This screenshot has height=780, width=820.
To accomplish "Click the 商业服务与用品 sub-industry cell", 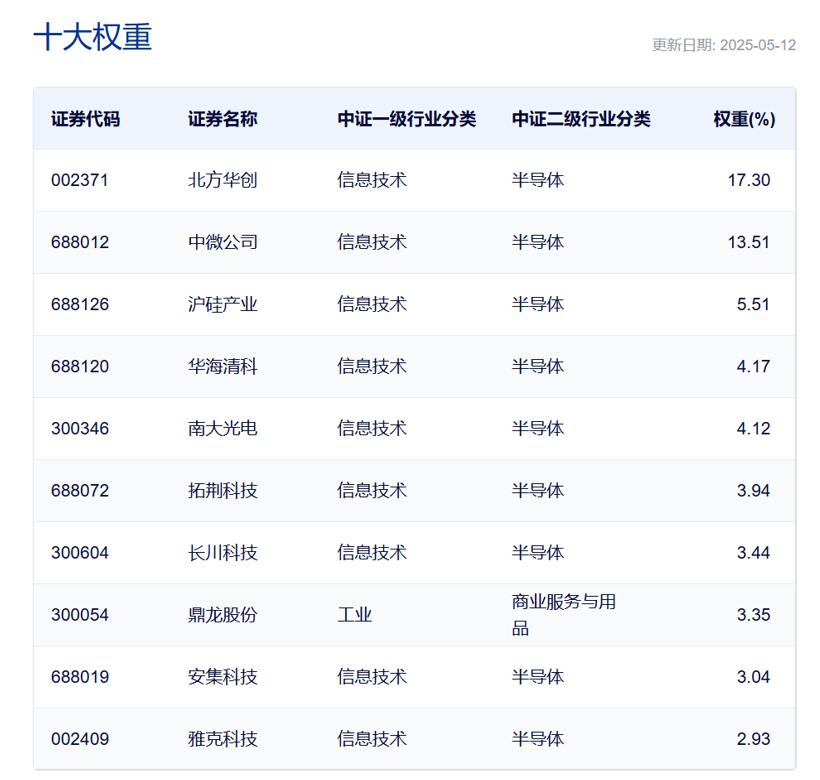I will point(564,615).
